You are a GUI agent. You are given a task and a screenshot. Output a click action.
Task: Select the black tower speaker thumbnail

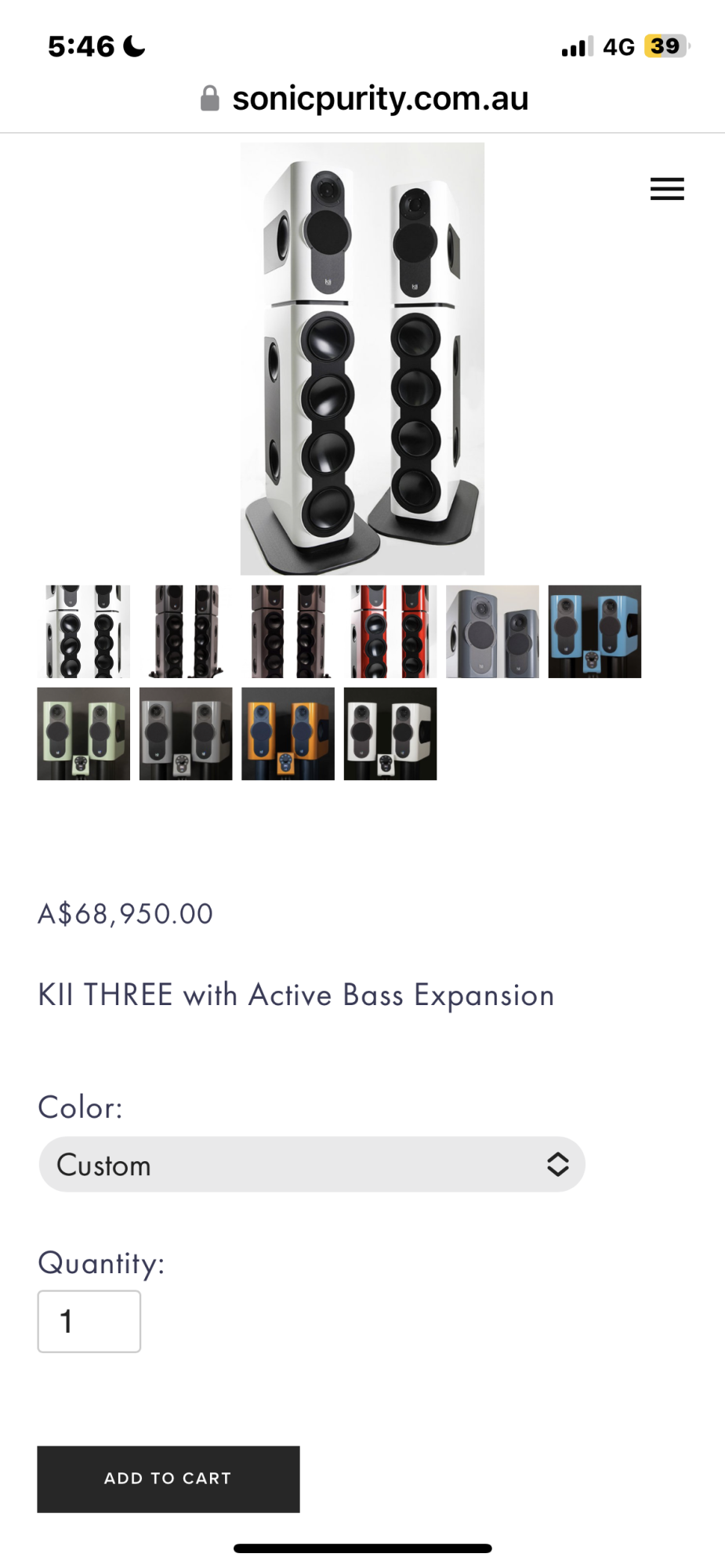coord(186,631)
